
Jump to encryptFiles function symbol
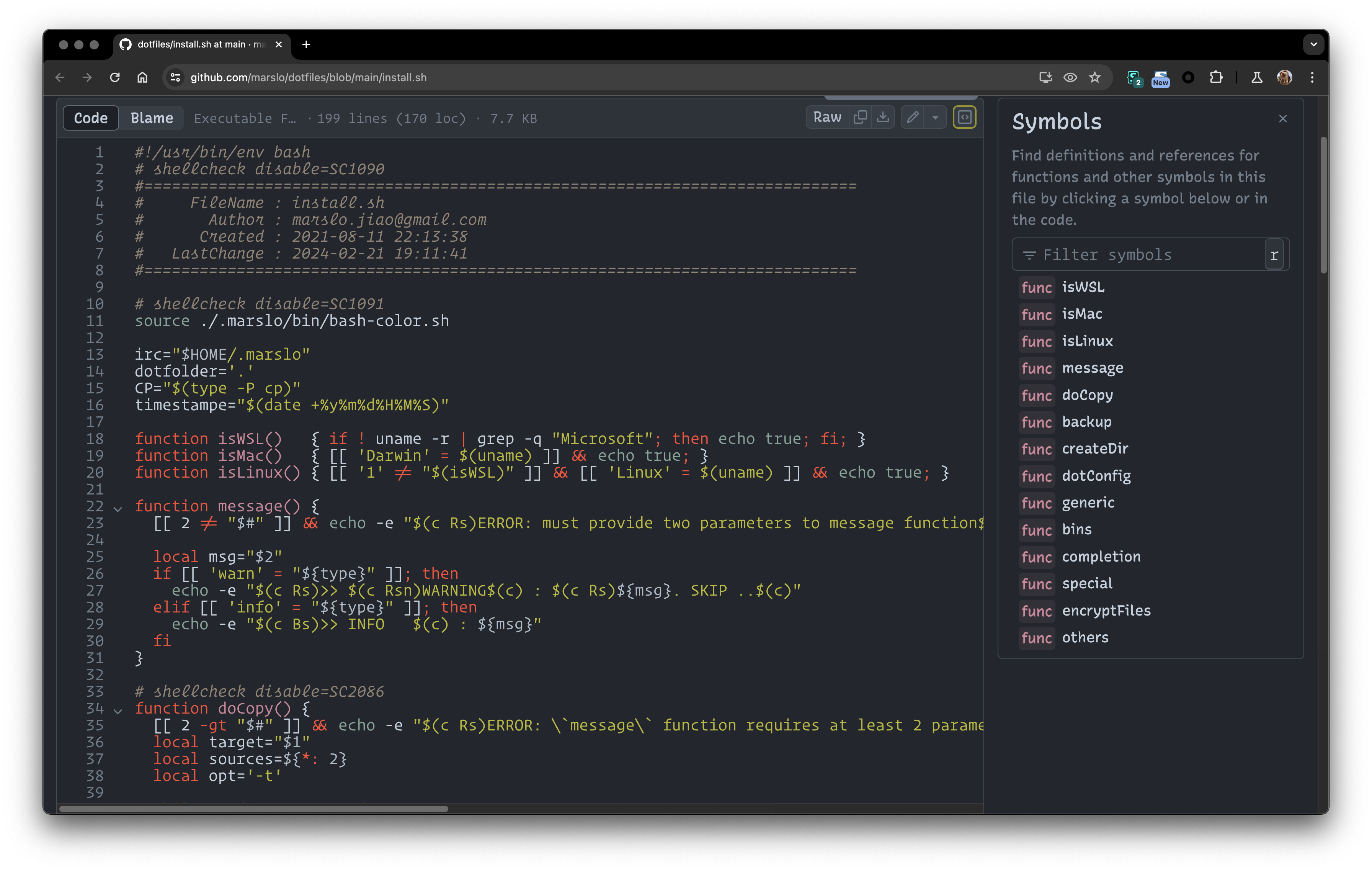(x=1106, y=611)
